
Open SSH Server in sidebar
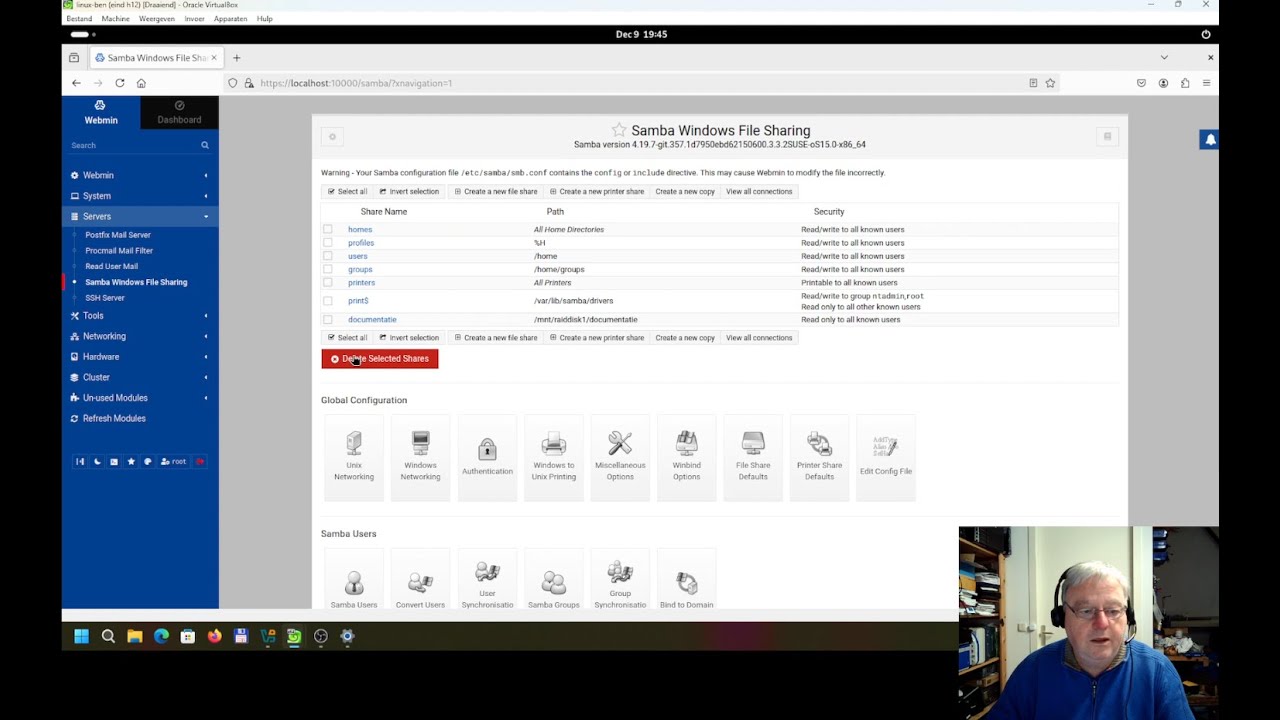105,298
